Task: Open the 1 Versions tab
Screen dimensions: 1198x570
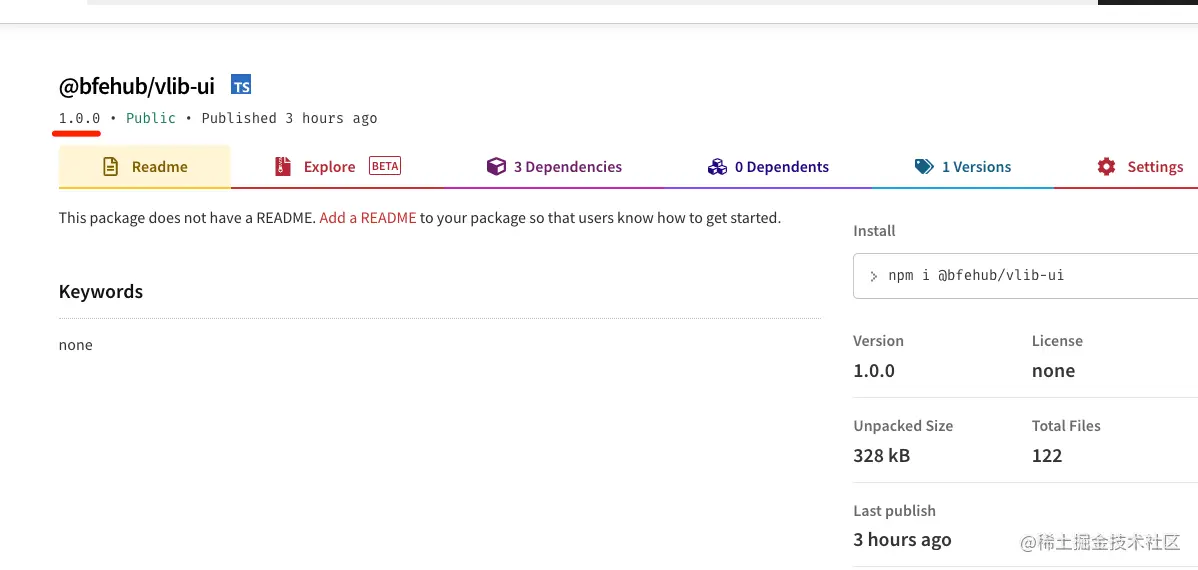Action: pyautogui.click(x=963, y=167)
